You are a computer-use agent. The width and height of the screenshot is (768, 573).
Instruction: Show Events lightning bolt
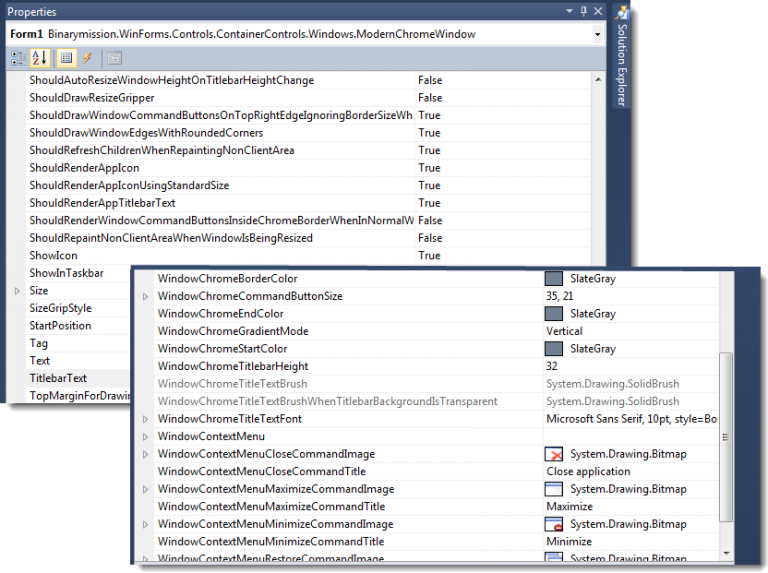point(87,58)
